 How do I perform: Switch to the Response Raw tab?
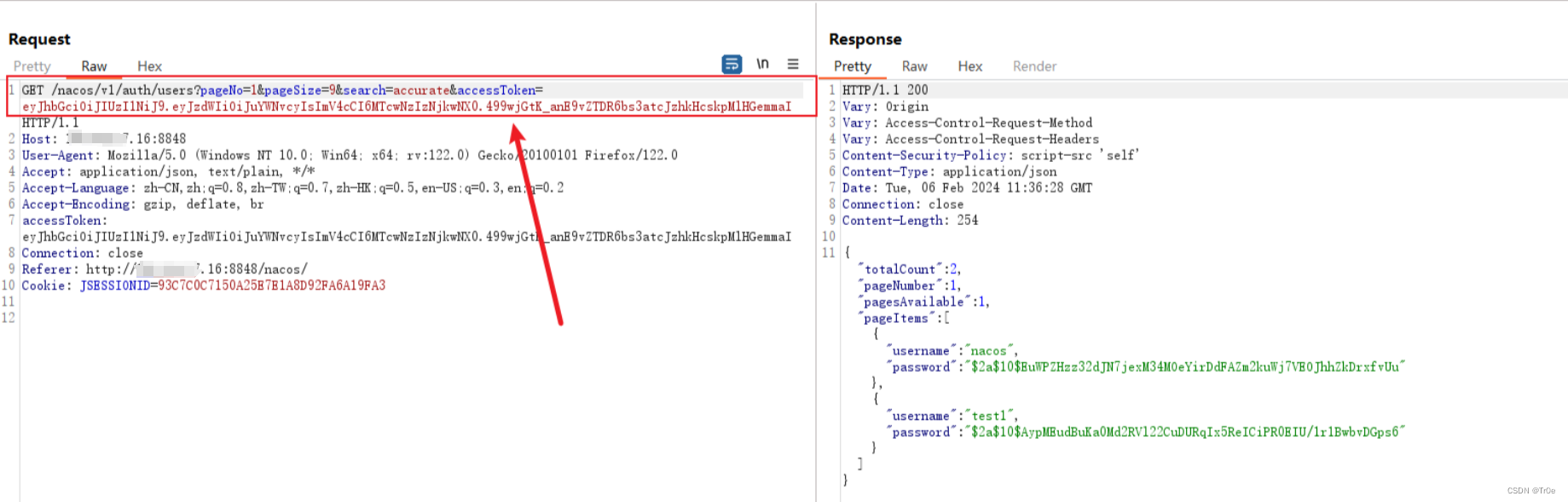(914, 66)
